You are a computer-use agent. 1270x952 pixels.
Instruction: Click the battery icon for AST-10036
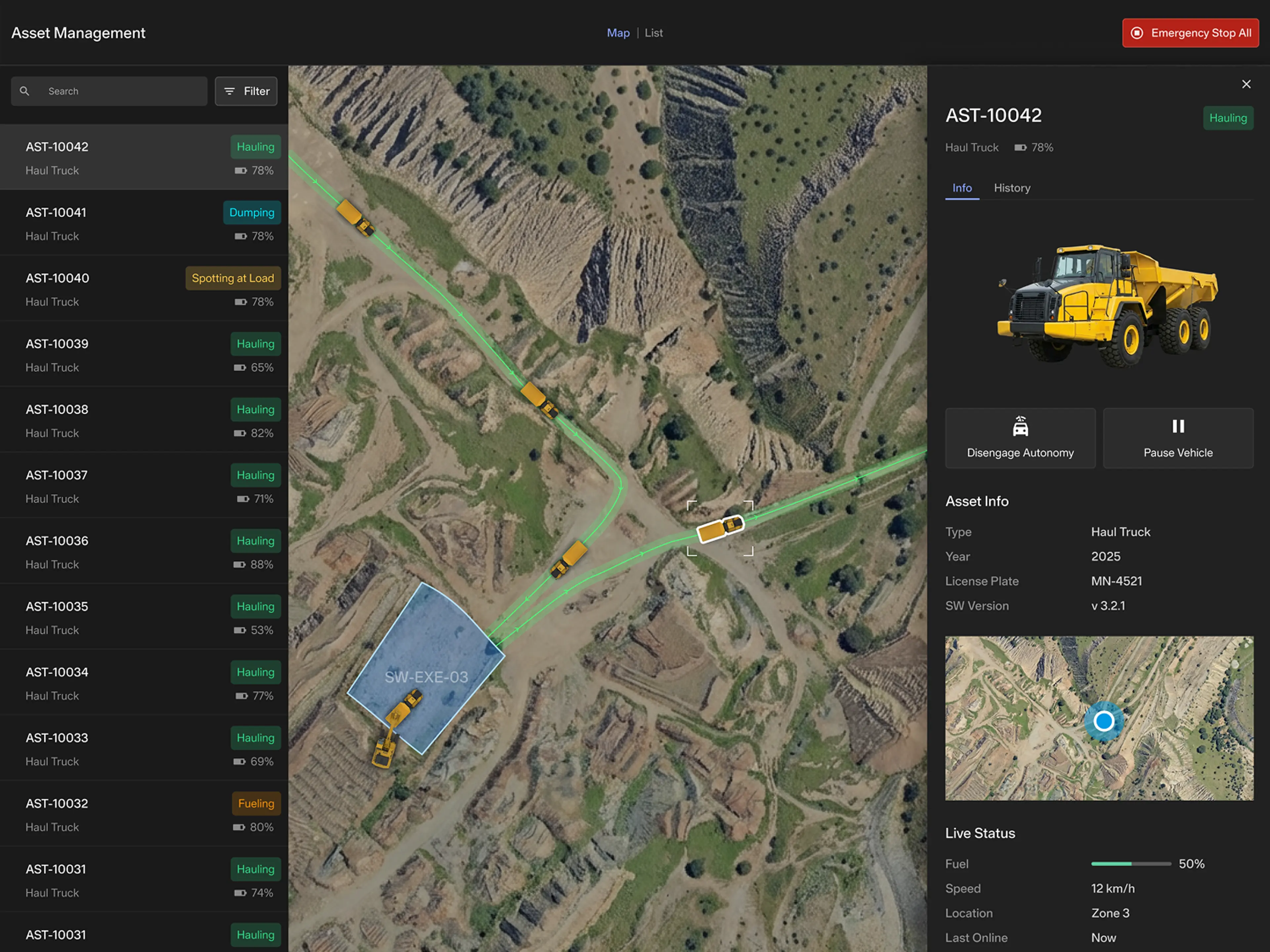point(239,565)
